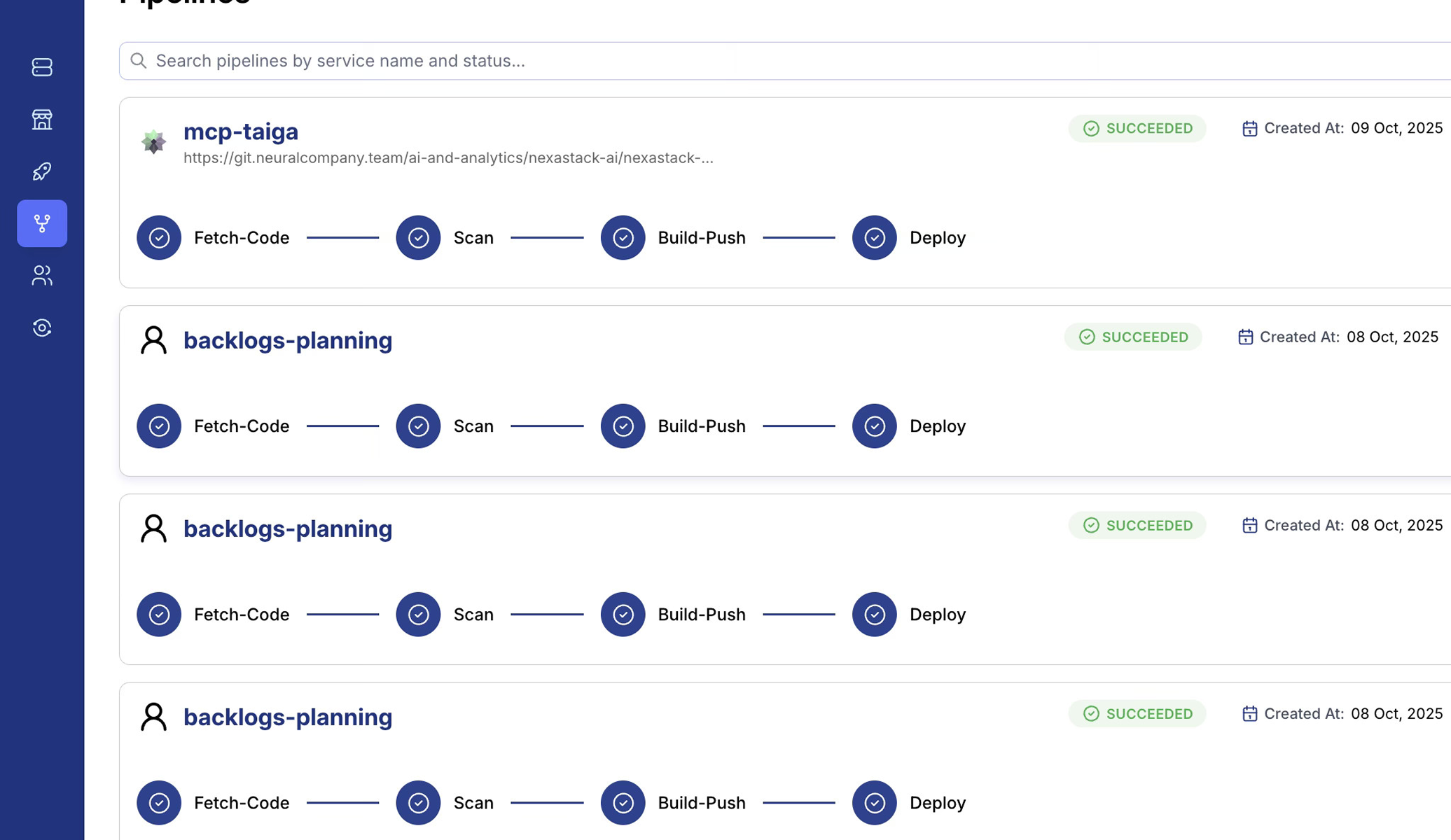The image size is (1451, 840).
Task: Click the Build-Push stage icon for mcp-taiga
Action: click(x=623, y=238)
